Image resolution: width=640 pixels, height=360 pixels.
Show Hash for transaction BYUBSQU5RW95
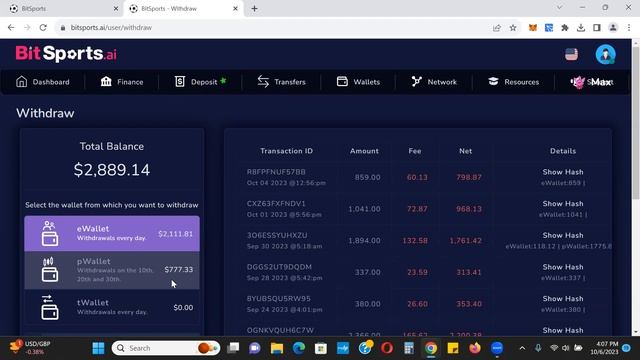[562, 299]
